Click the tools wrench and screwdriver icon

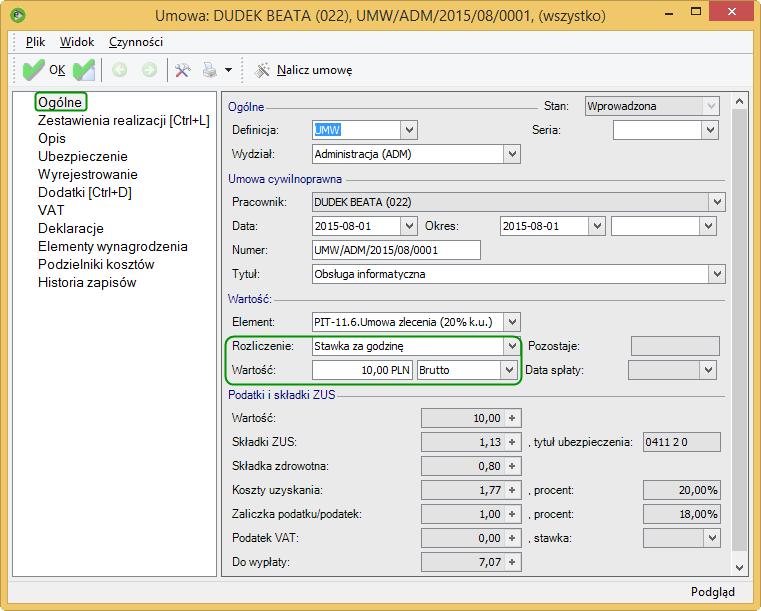coord(182,70)
